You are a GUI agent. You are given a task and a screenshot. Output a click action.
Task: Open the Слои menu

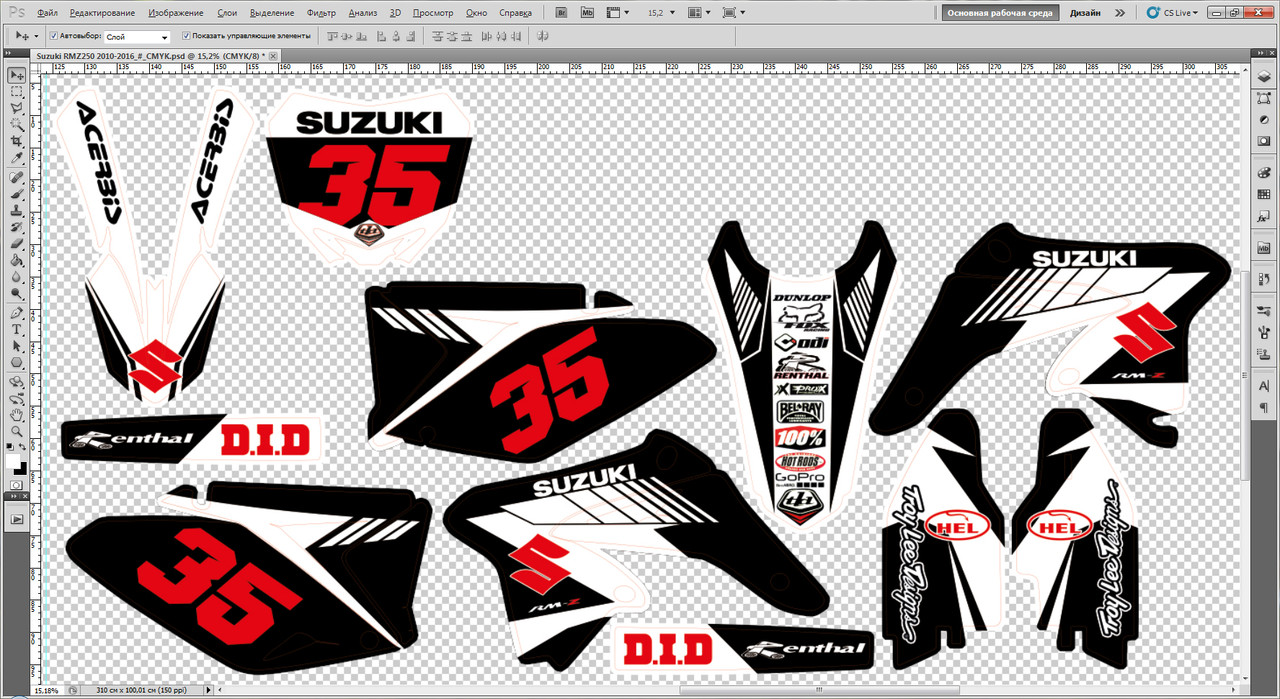point(227,13)
